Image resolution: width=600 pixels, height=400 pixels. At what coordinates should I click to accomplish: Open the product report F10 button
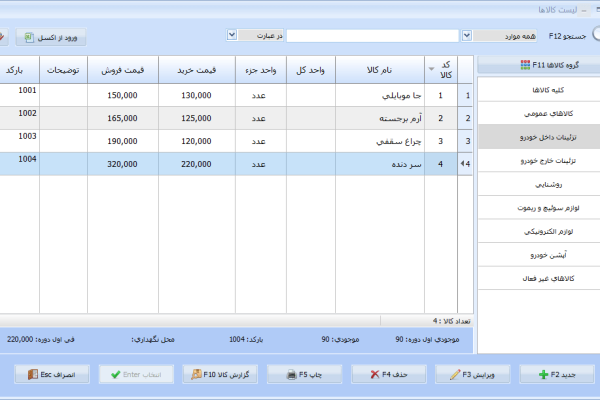click(220, 374)
